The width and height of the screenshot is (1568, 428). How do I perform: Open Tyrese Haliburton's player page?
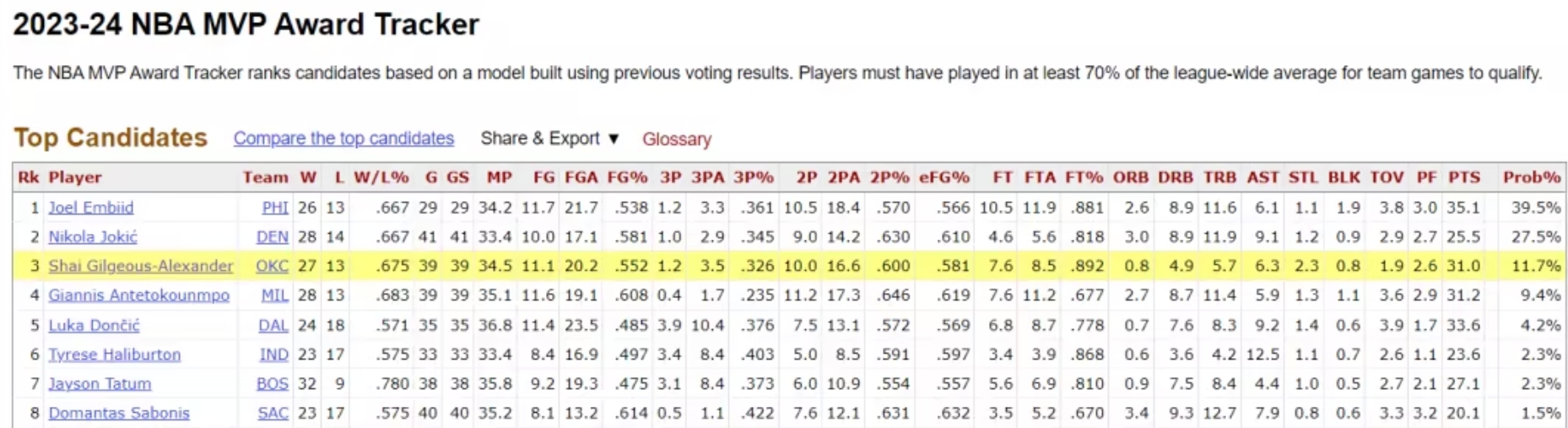[x=114, y=355]
